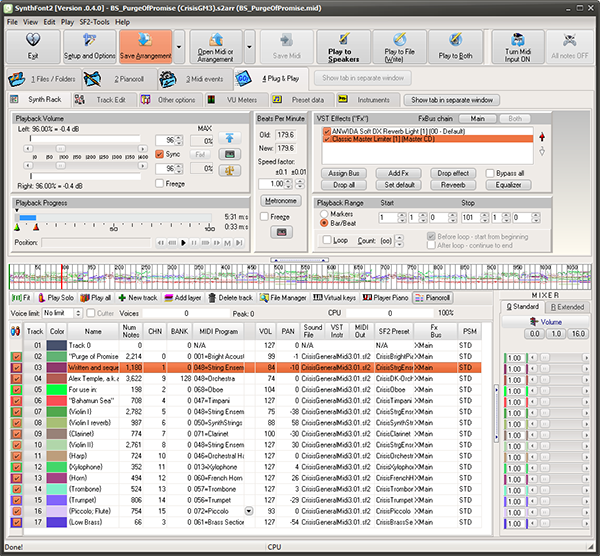
Task: Click the Add Fx button
Action: [x=398, y=173]
